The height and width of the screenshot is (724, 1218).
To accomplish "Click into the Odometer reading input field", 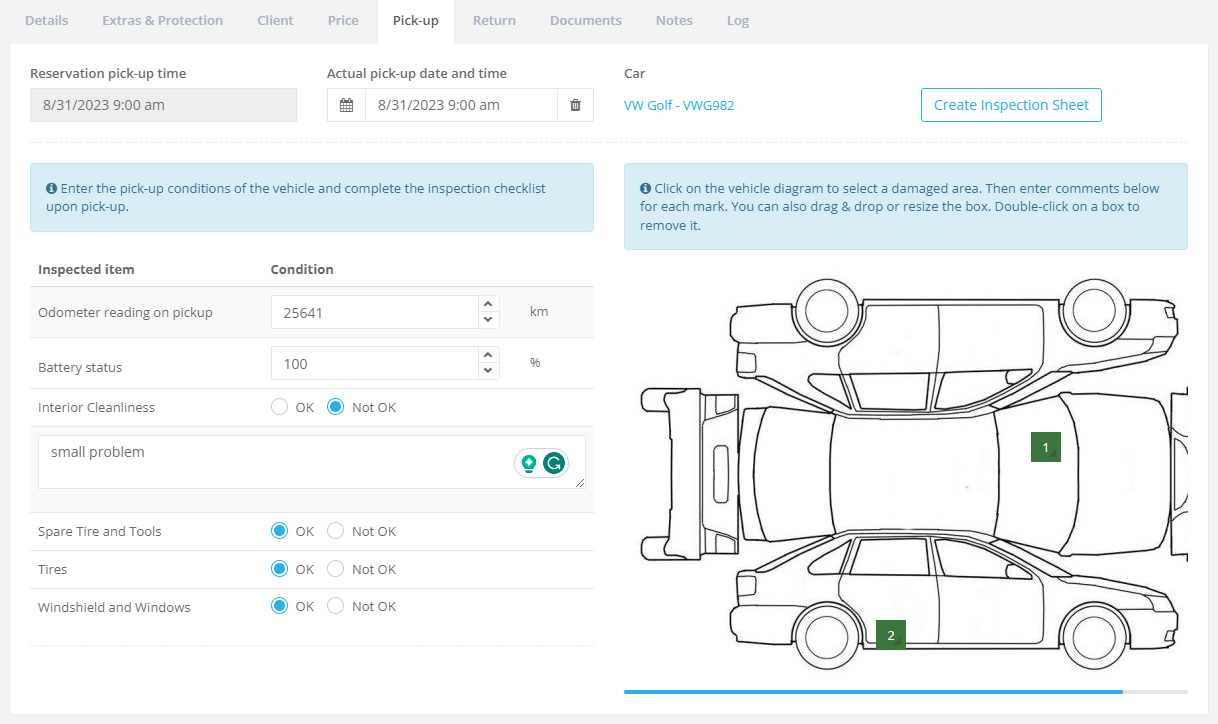I will click(x=375, y=312).
